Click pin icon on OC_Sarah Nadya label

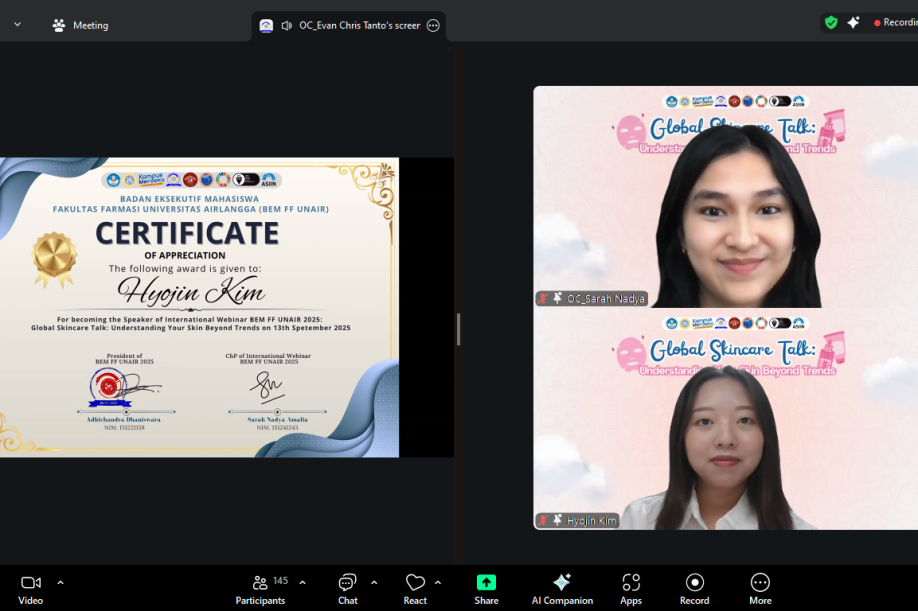557,298
